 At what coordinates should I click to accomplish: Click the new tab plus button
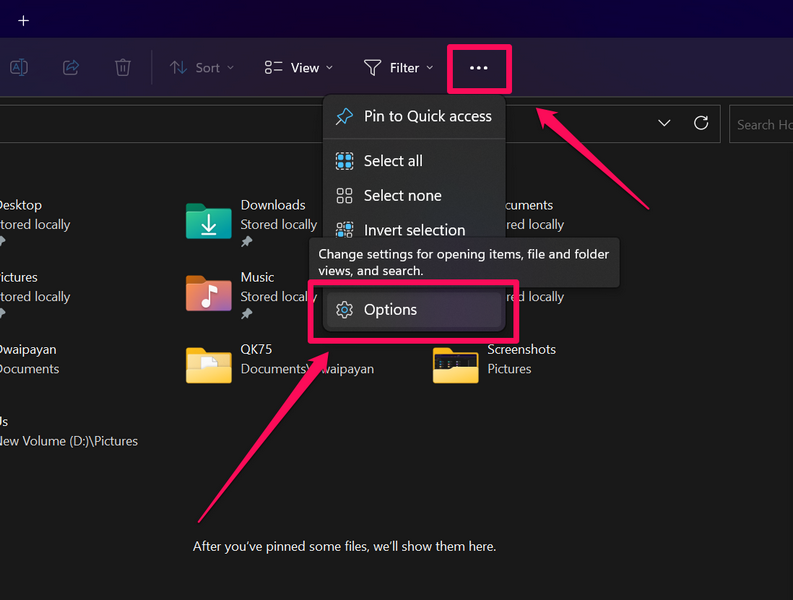tap(24, 20)
